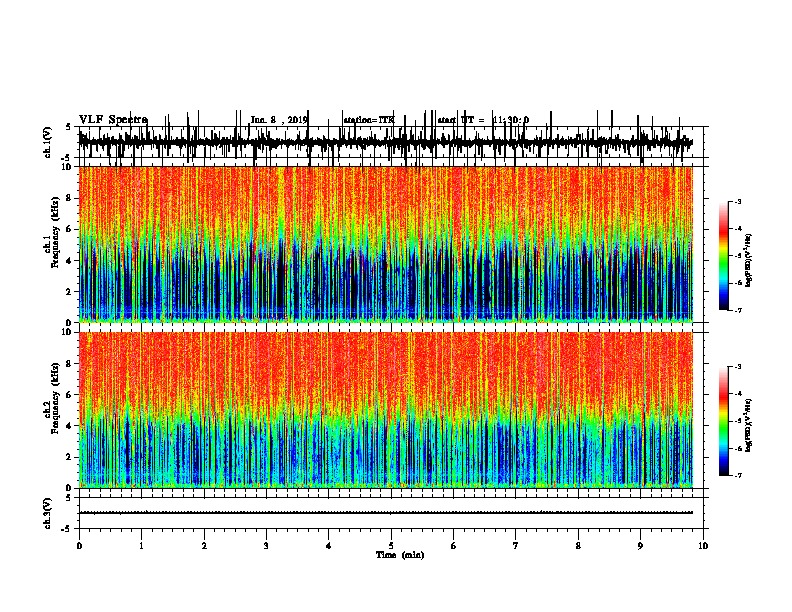Click the date label Jan. 8, 2019
Screen dimensions: 792x612
[279, 120]
